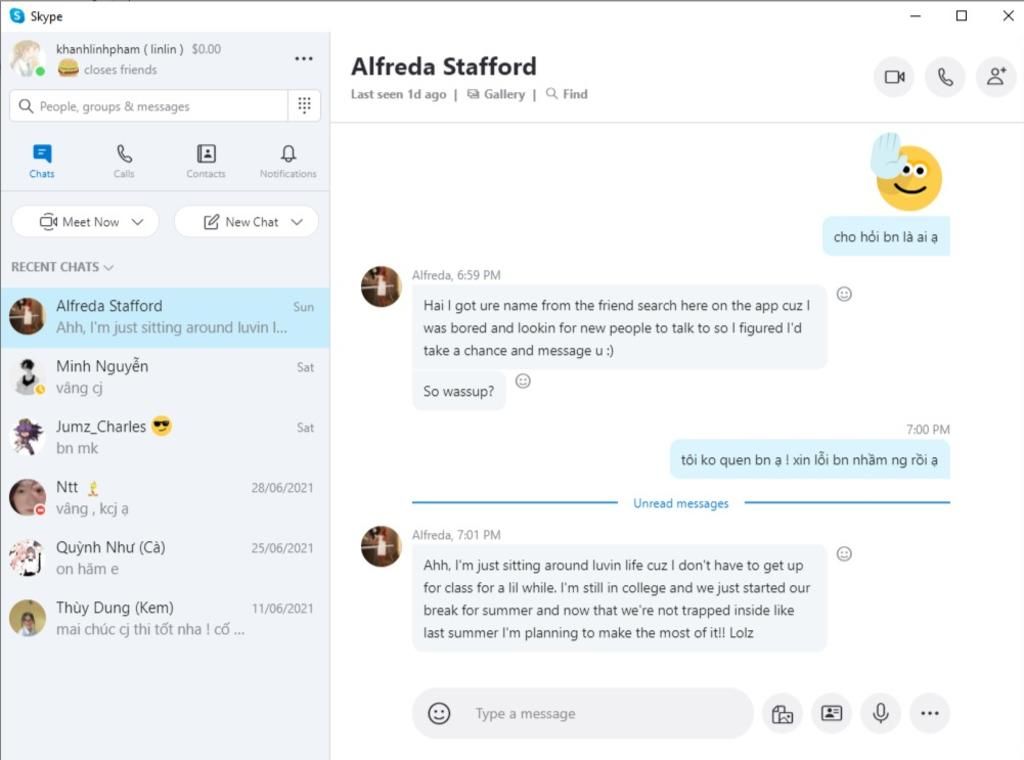
Task: Switch to the Calls tab
Action: click(x=124, y=160)
